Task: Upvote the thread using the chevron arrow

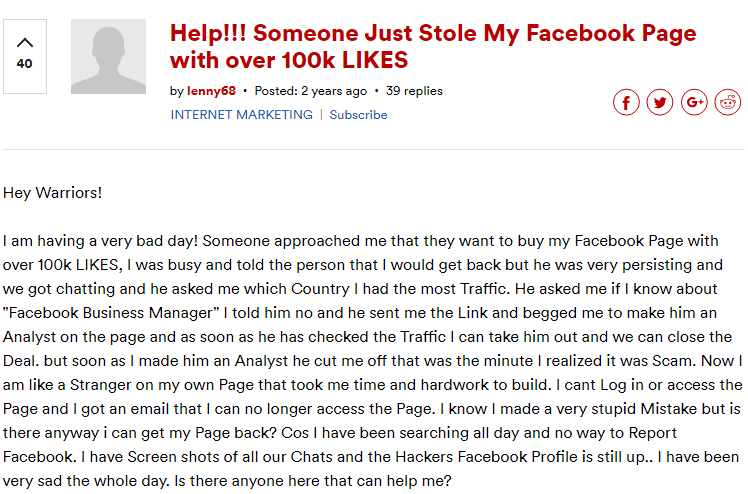Action: pos(25,43)
